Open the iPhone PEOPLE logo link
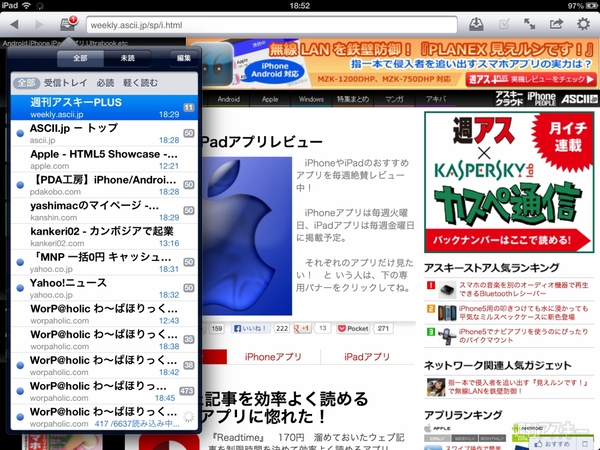 point(541,99)
